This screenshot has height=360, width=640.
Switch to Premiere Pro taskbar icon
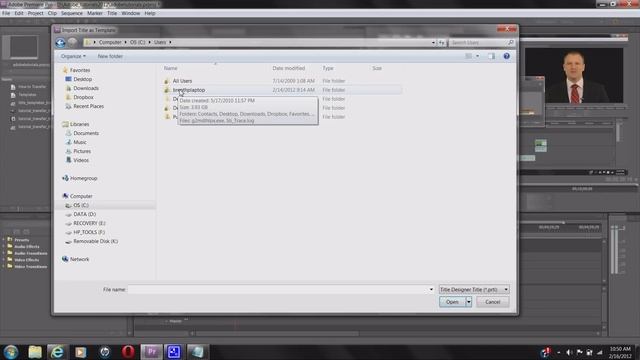tap(151, 352)
